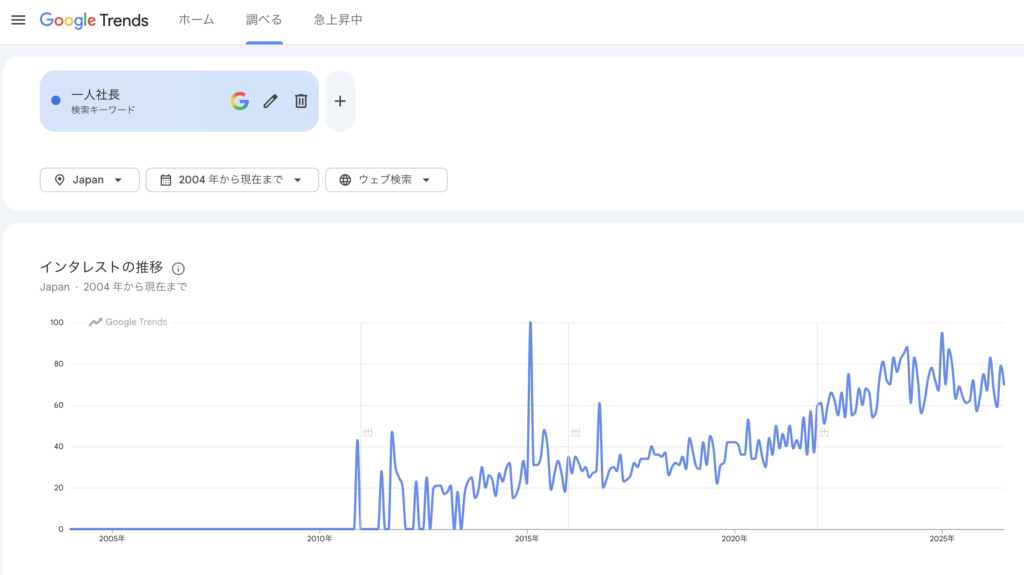Open the hamburger main menu

pyautogui.click(x=18, y=20)
